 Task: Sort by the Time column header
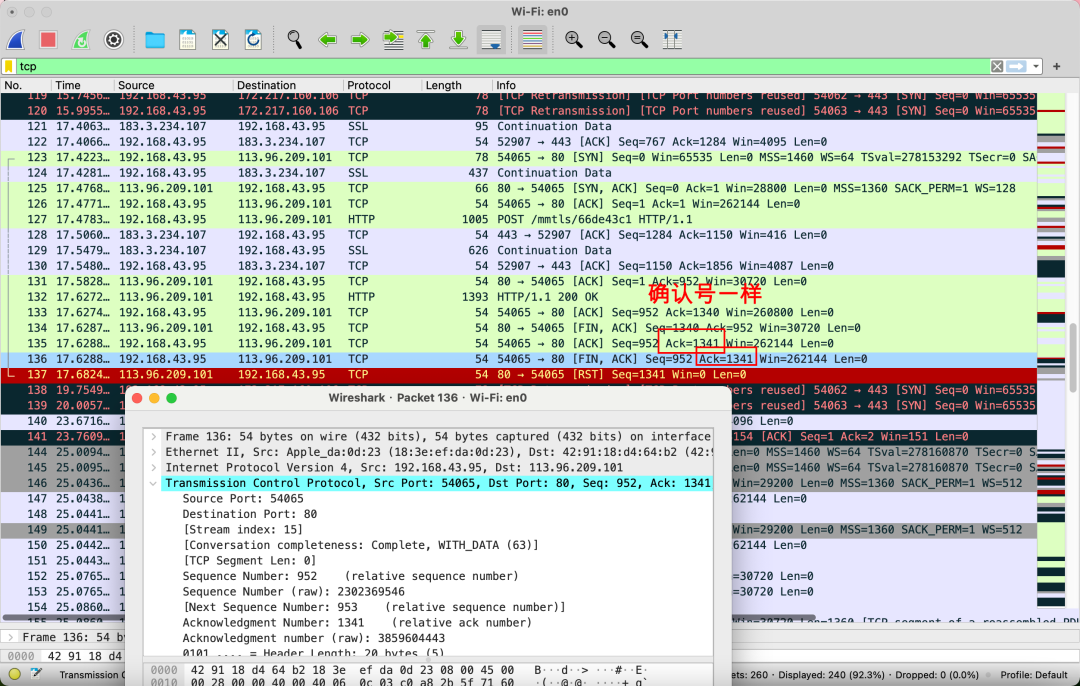pos(83,85)
